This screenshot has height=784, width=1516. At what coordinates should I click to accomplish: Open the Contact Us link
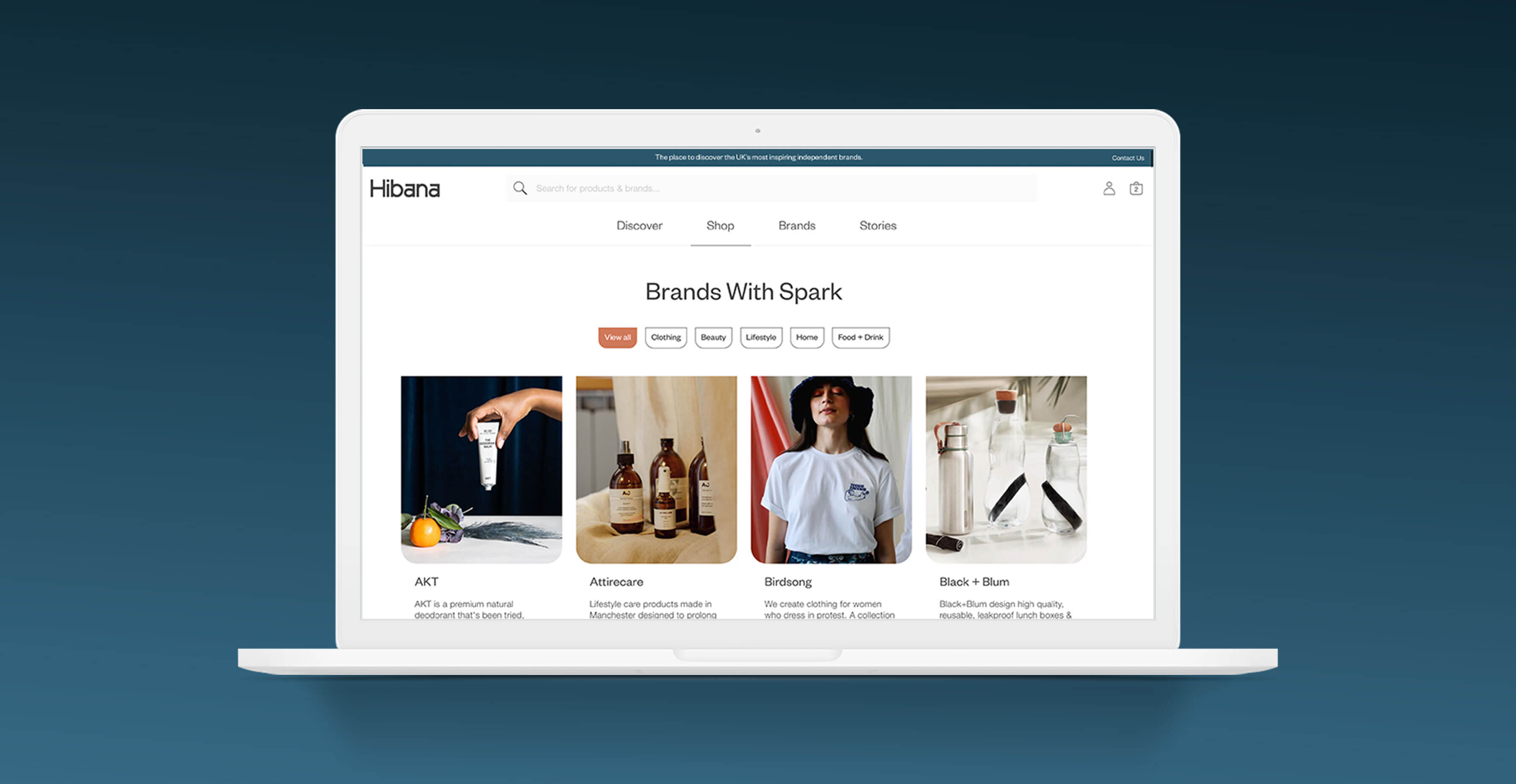click(x=1127, y=158)
